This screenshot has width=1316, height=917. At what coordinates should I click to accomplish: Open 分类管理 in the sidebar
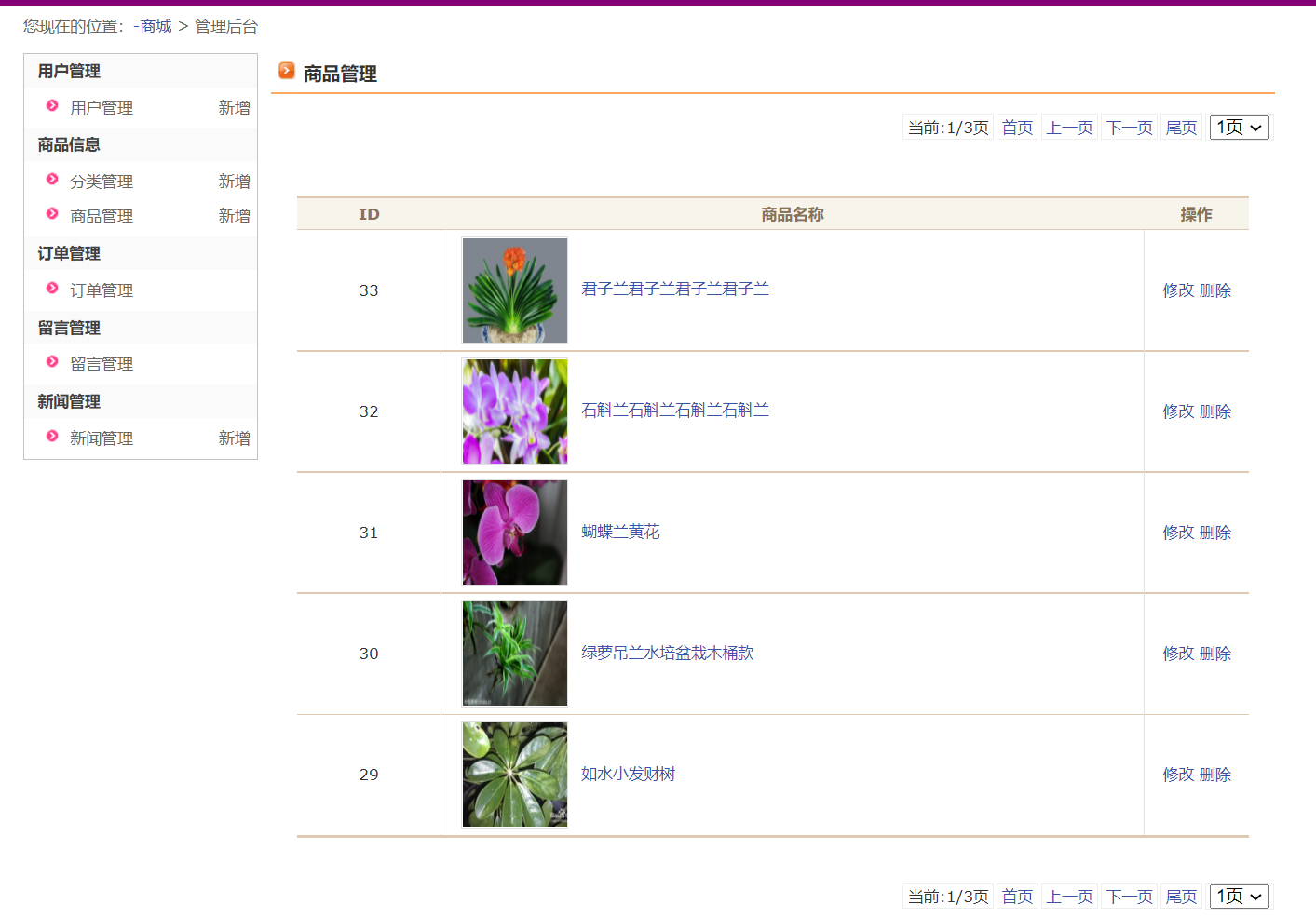102,182
